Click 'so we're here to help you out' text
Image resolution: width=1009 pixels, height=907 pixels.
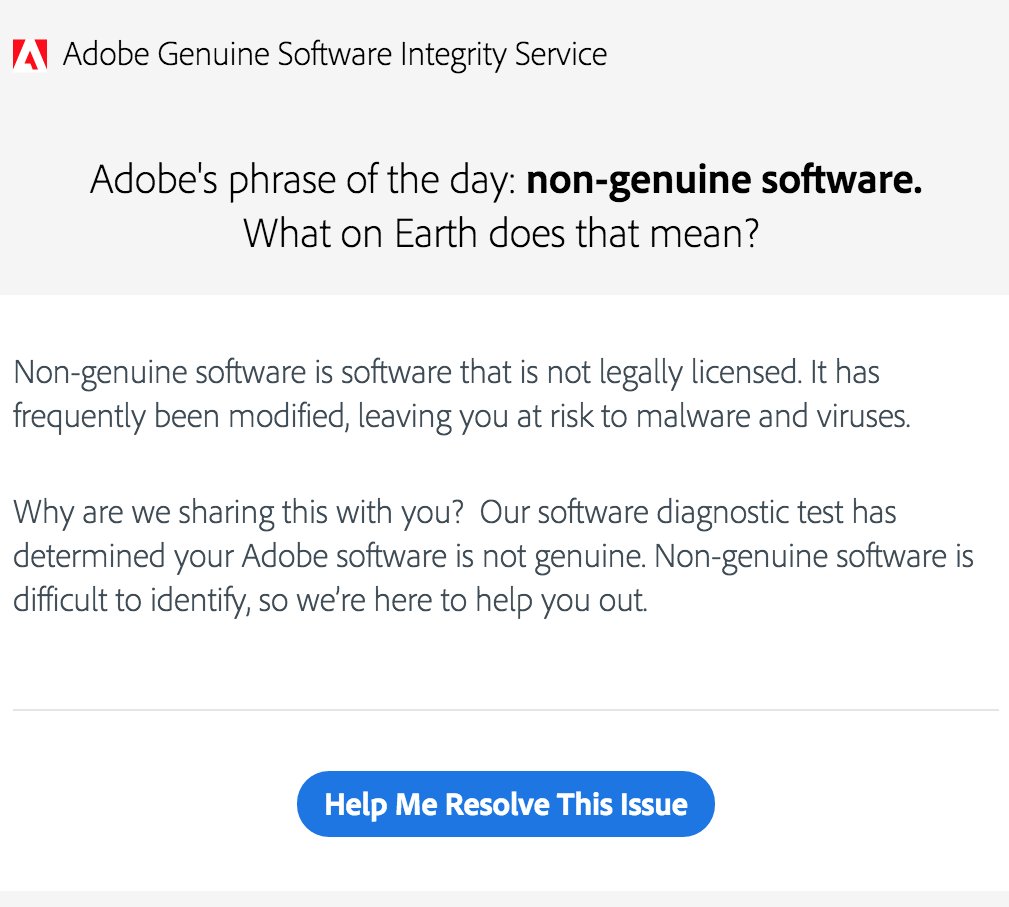pos(452,601)
